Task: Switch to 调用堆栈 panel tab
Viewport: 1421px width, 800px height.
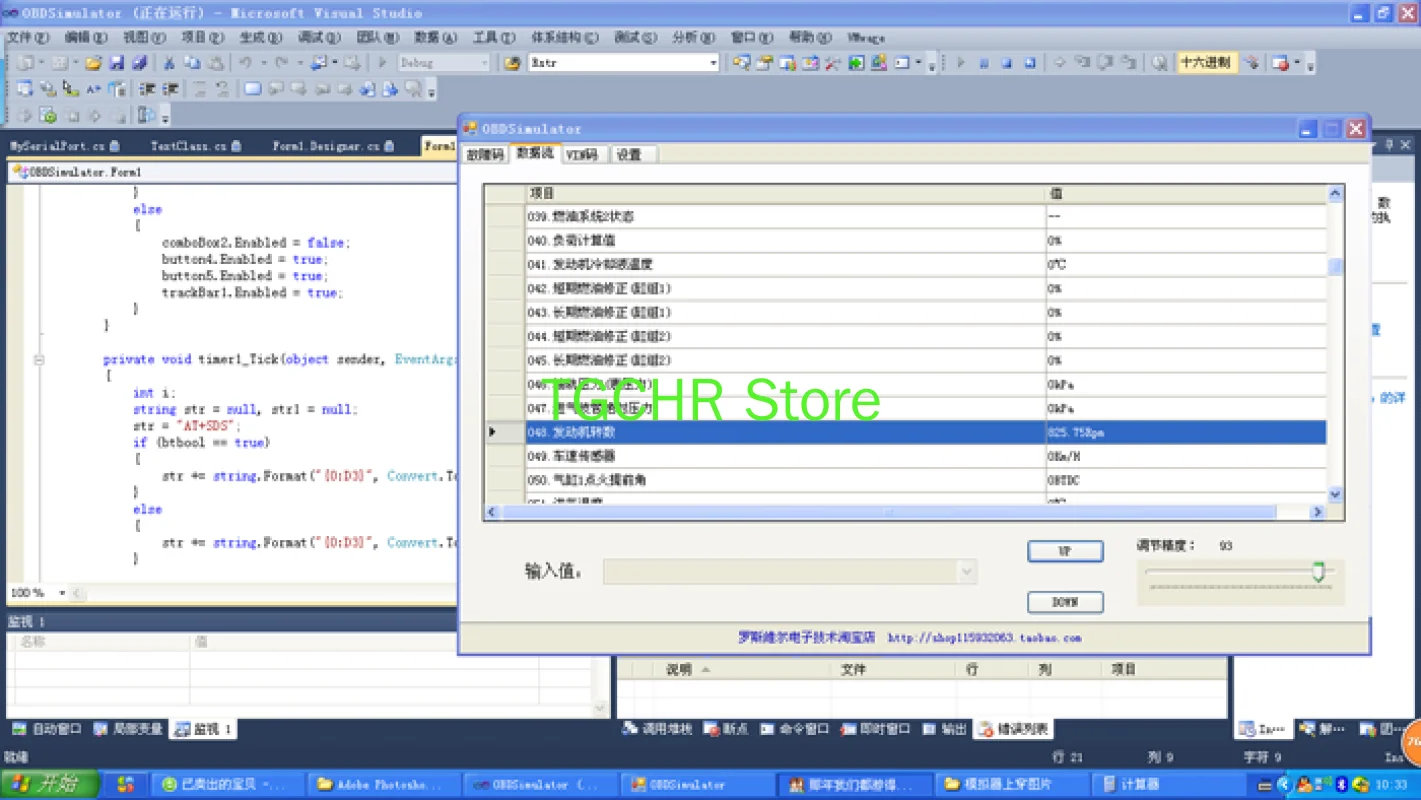Action: pyautogui.click(x=657, y=729)
